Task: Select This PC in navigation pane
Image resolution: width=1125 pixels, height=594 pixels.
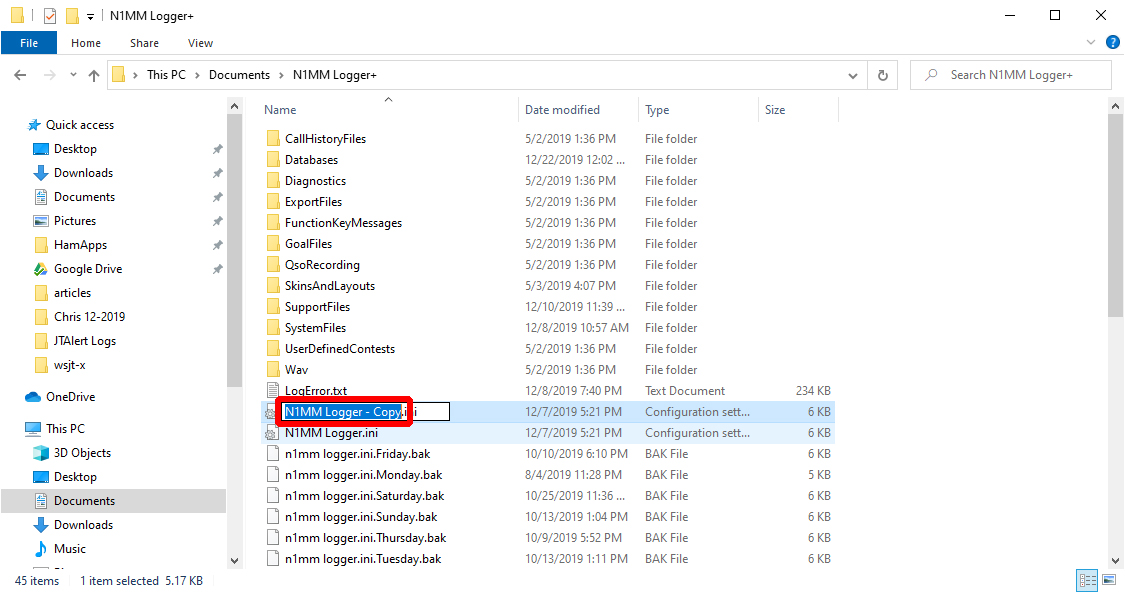Action: [x=65, y=428]
